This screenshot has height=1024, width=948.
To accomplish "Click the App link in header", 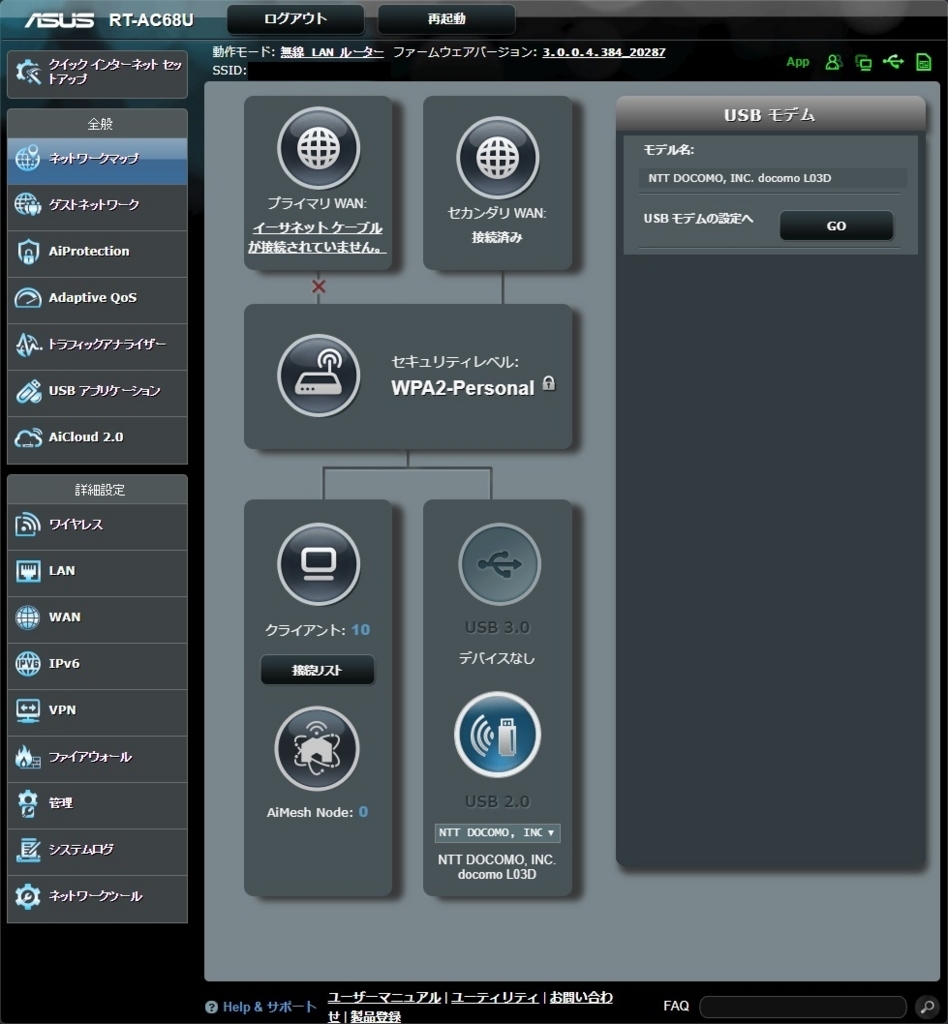I will [x=798, y=62].
